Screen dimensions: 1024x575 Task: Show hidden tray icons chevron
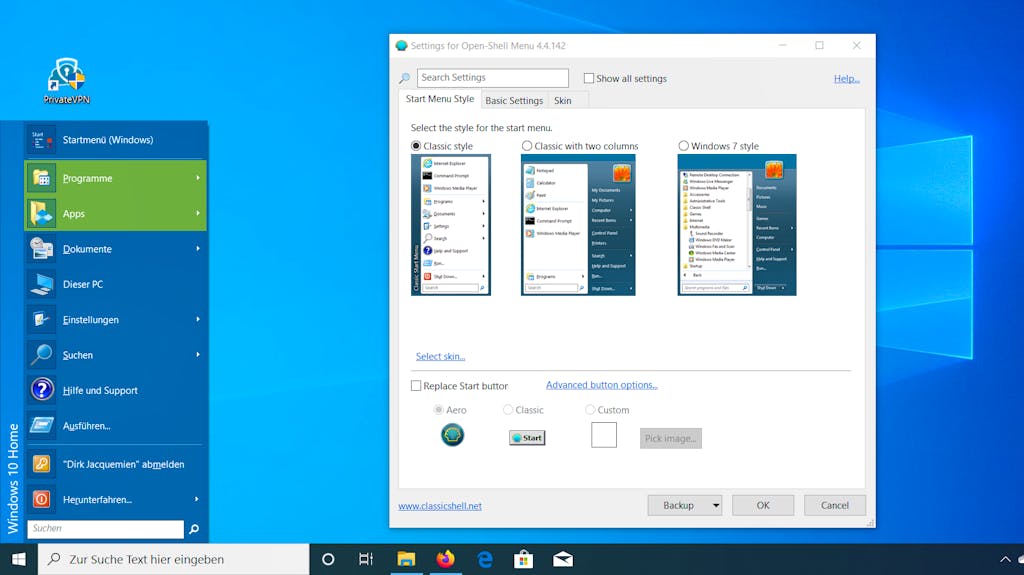tap(1005, 559)
